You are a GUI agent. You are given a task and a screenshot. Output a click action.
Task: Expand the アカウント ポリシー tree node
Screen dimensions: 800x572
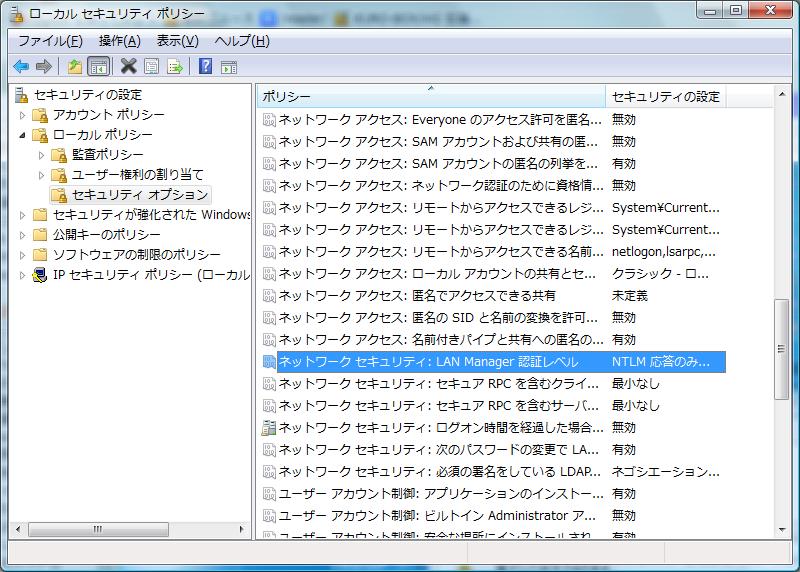(23, 115)
